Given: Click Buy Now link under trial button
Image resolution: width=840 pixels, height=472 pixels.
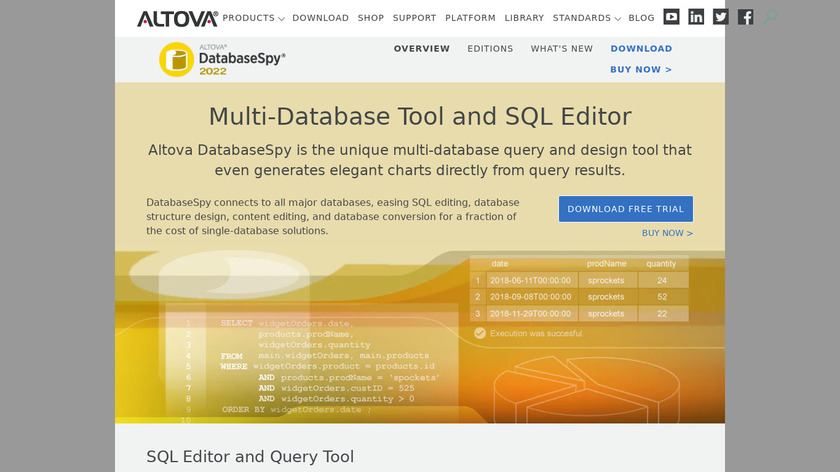Looking at the screenshot, I should [667, 233].
